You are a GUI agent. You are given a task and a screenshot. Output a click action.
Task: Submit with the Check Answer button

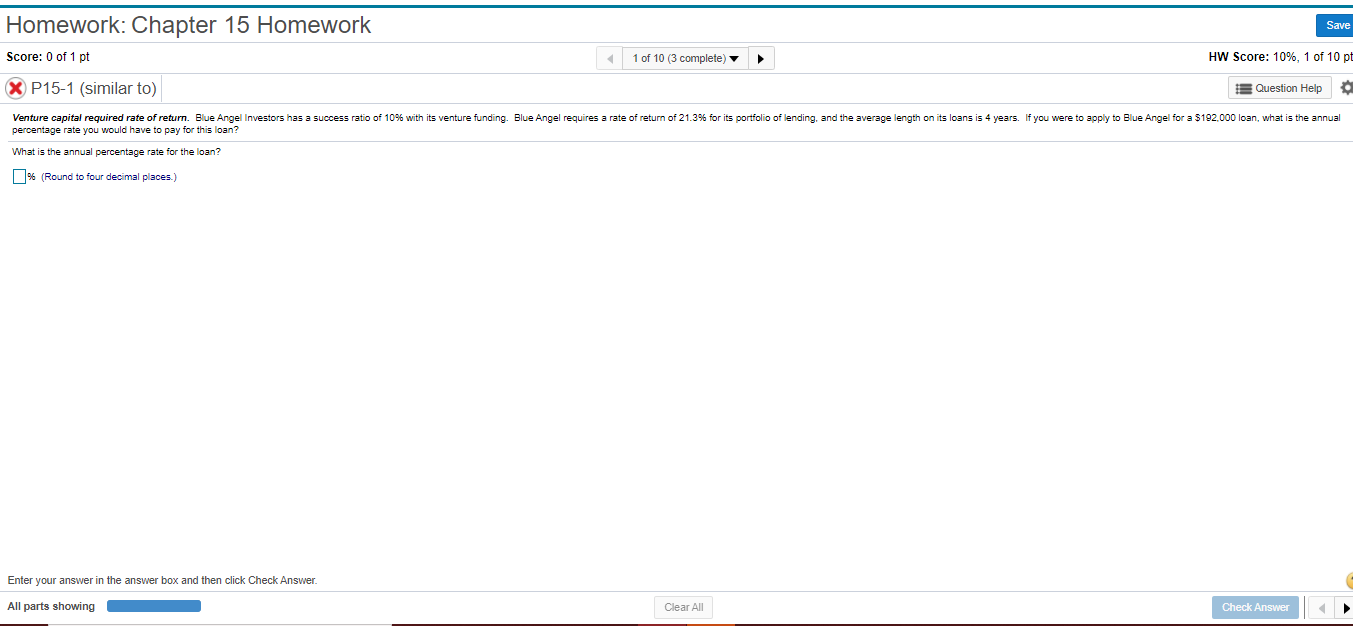1255,607
